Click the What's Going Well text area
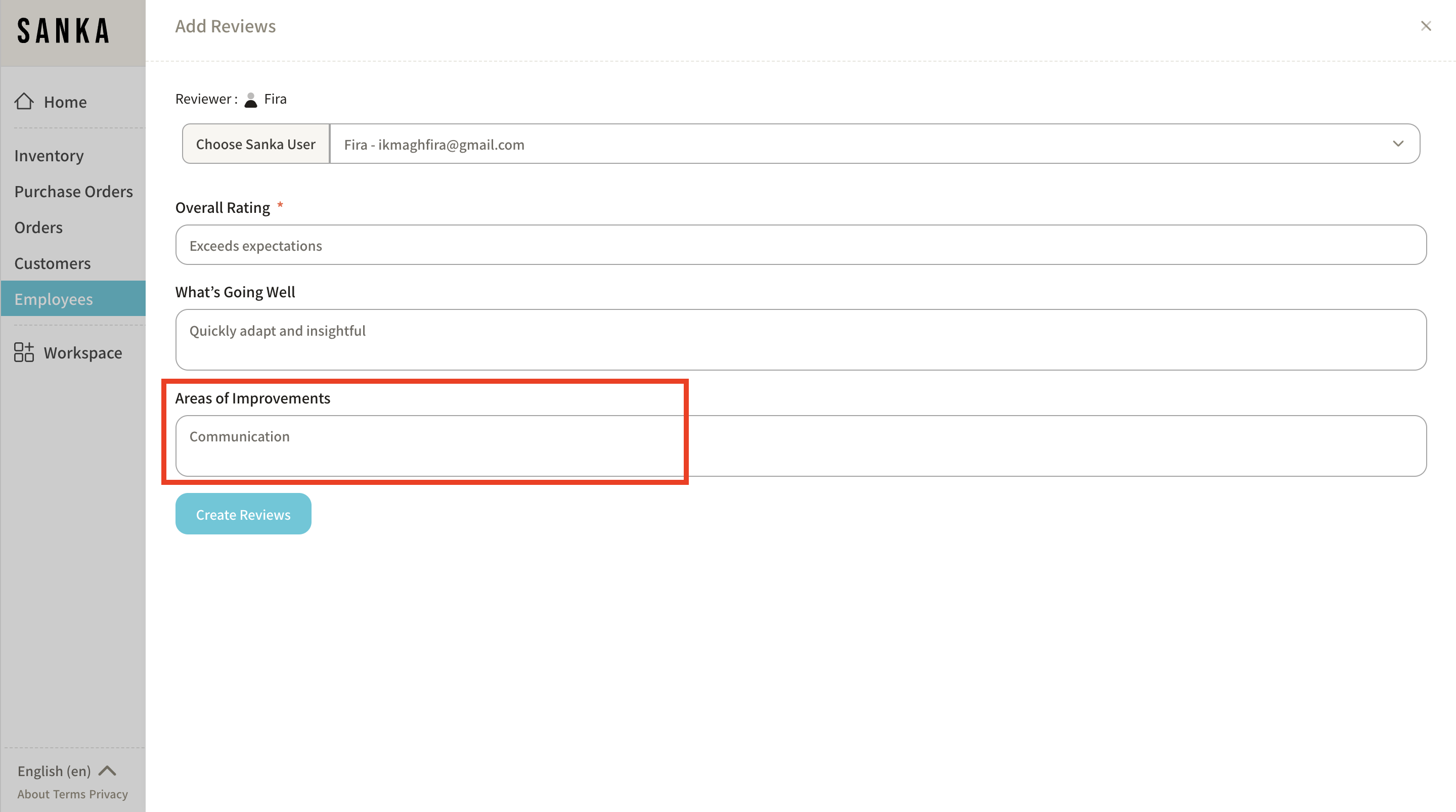This screenshot has width=1456, height=812. point(801,340)
